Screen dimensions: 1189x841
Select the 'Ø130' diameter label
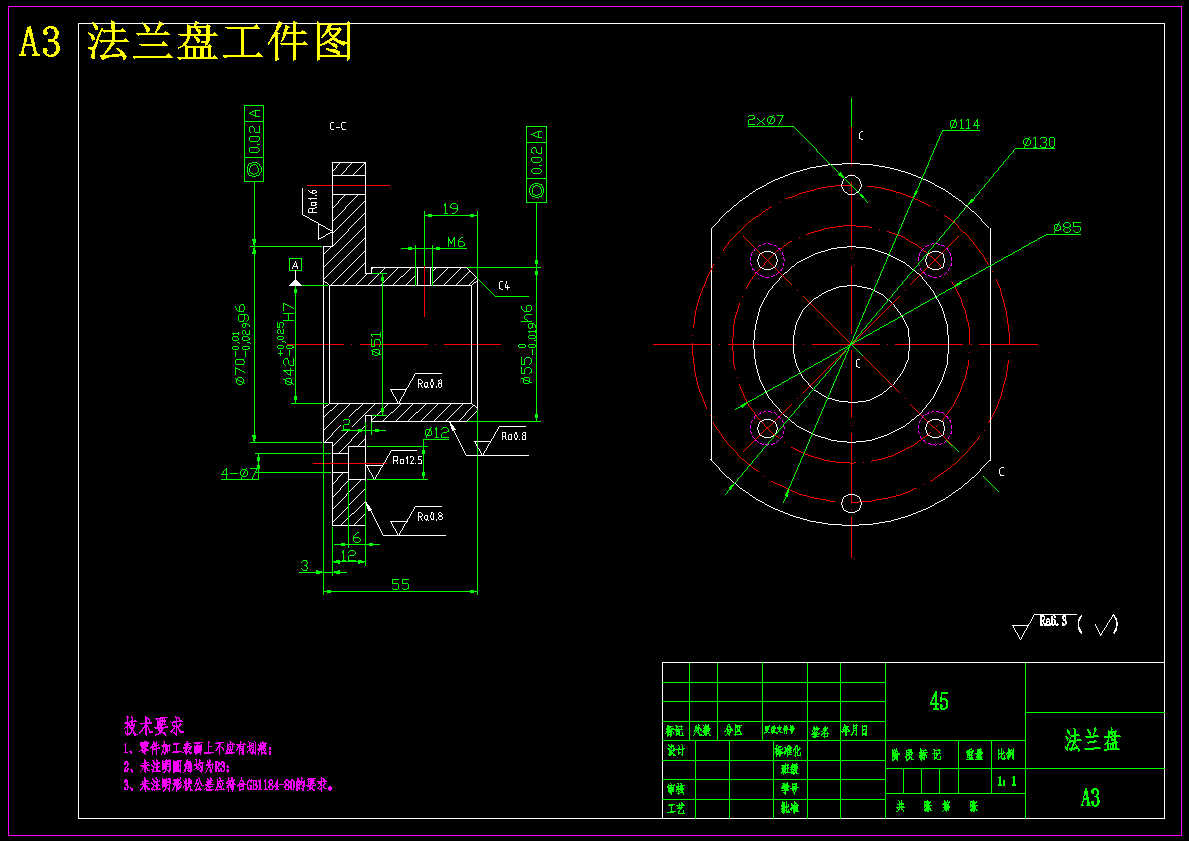(x=1038, y=142)
